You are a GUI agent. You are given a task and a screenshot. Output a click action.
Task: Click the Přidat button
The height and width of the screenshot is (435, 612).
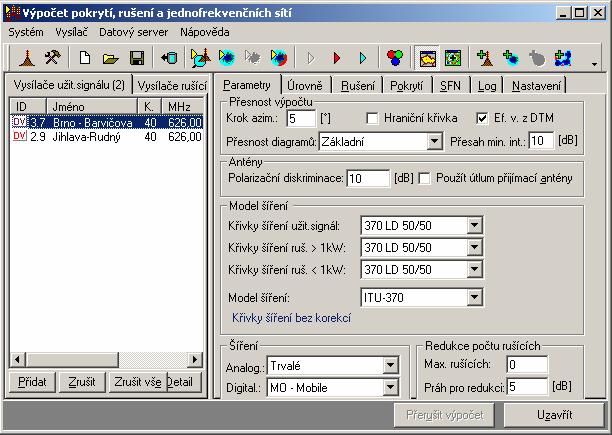32,382
